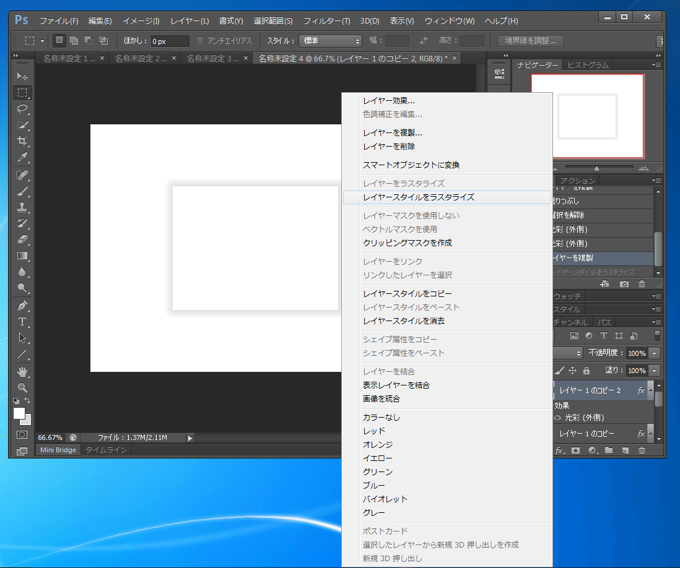Open status bar info arrow menu
Viewport: 680px width, 568px height.
pos(190,438)
